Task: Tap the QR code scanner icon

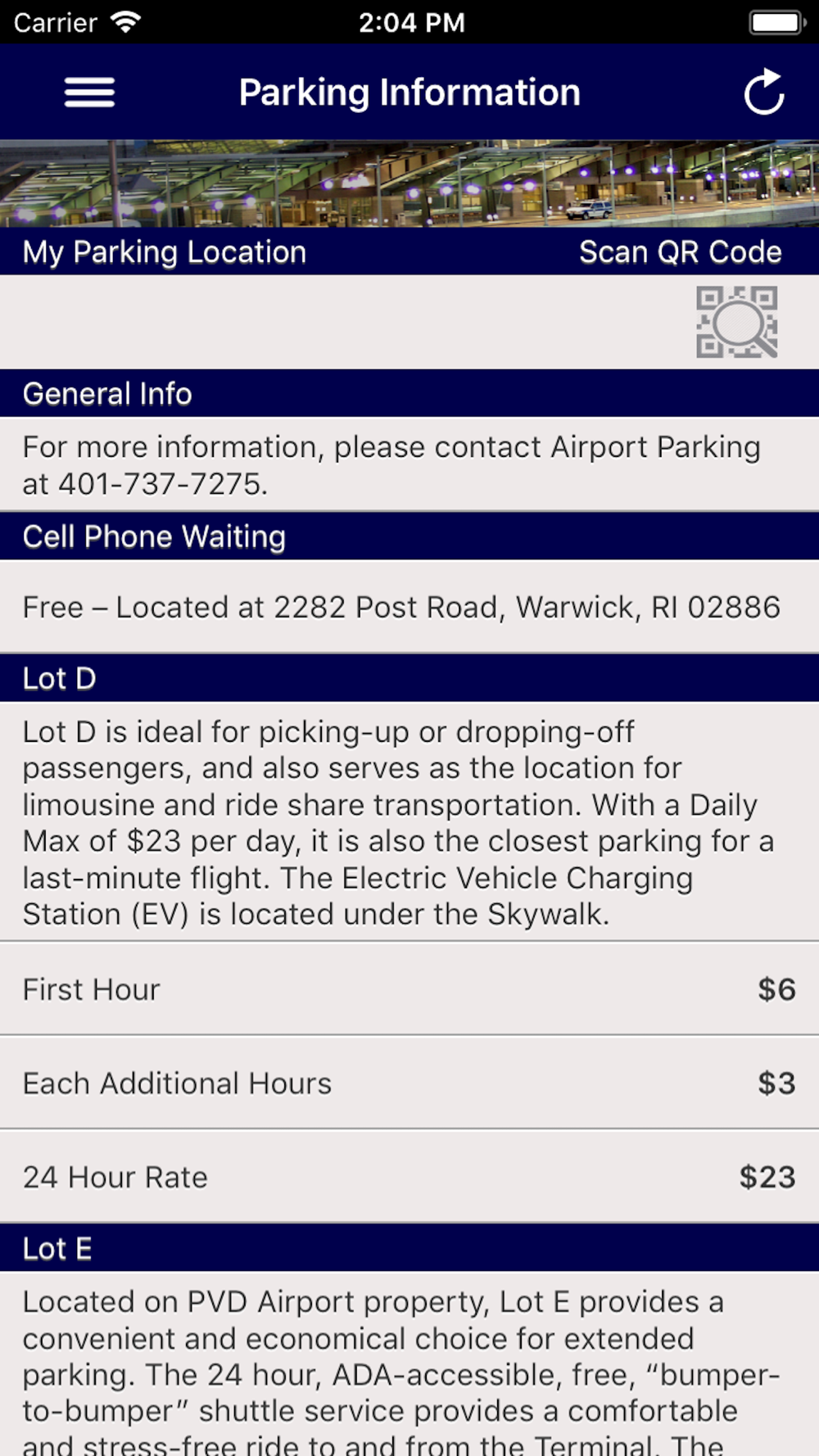Action: coord(736,322)
